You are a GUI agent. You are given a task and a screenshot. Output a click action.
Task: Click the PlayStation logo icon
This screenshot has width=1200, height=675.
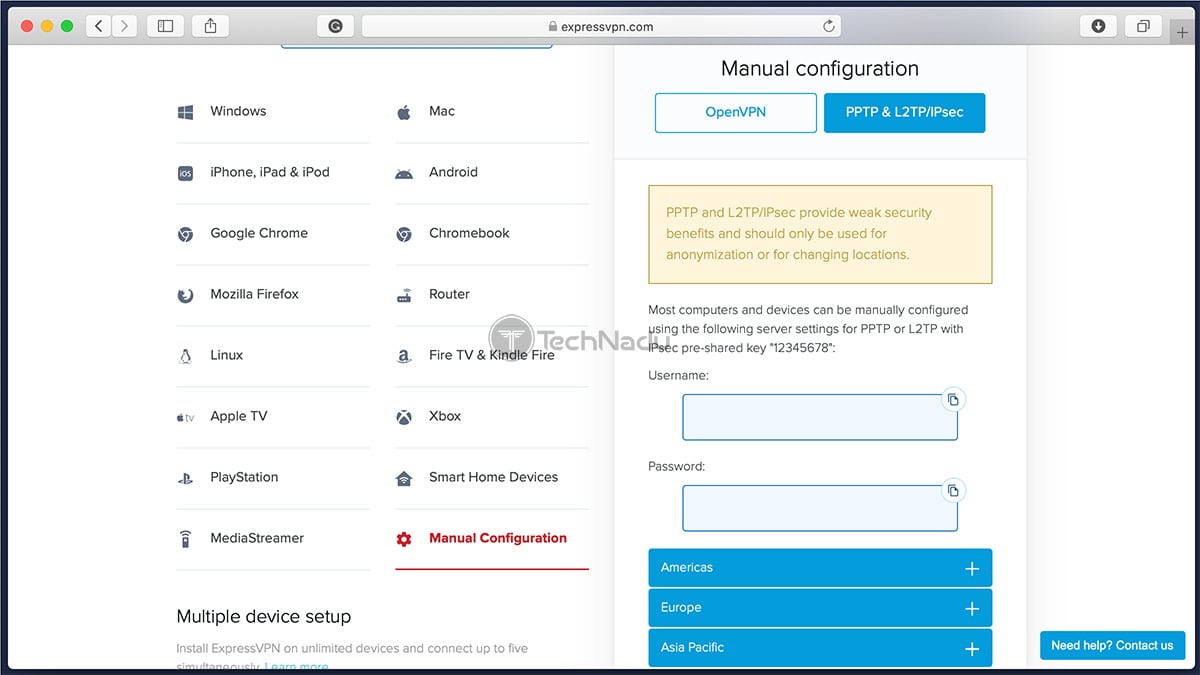pyautogui.click(x=185, y=478)
